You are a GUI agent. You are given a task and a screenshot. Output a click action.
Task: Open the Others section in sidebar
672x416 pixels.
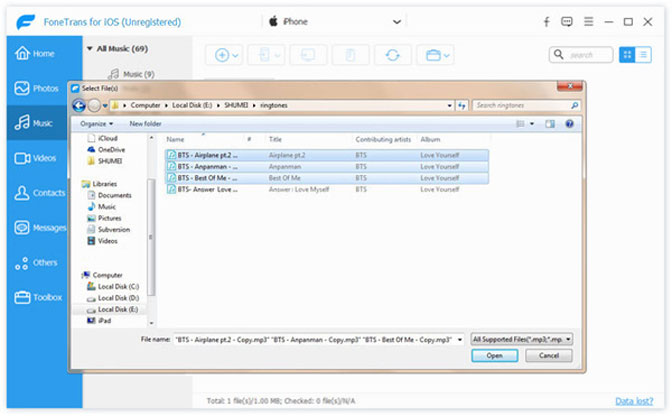(36, 263)
